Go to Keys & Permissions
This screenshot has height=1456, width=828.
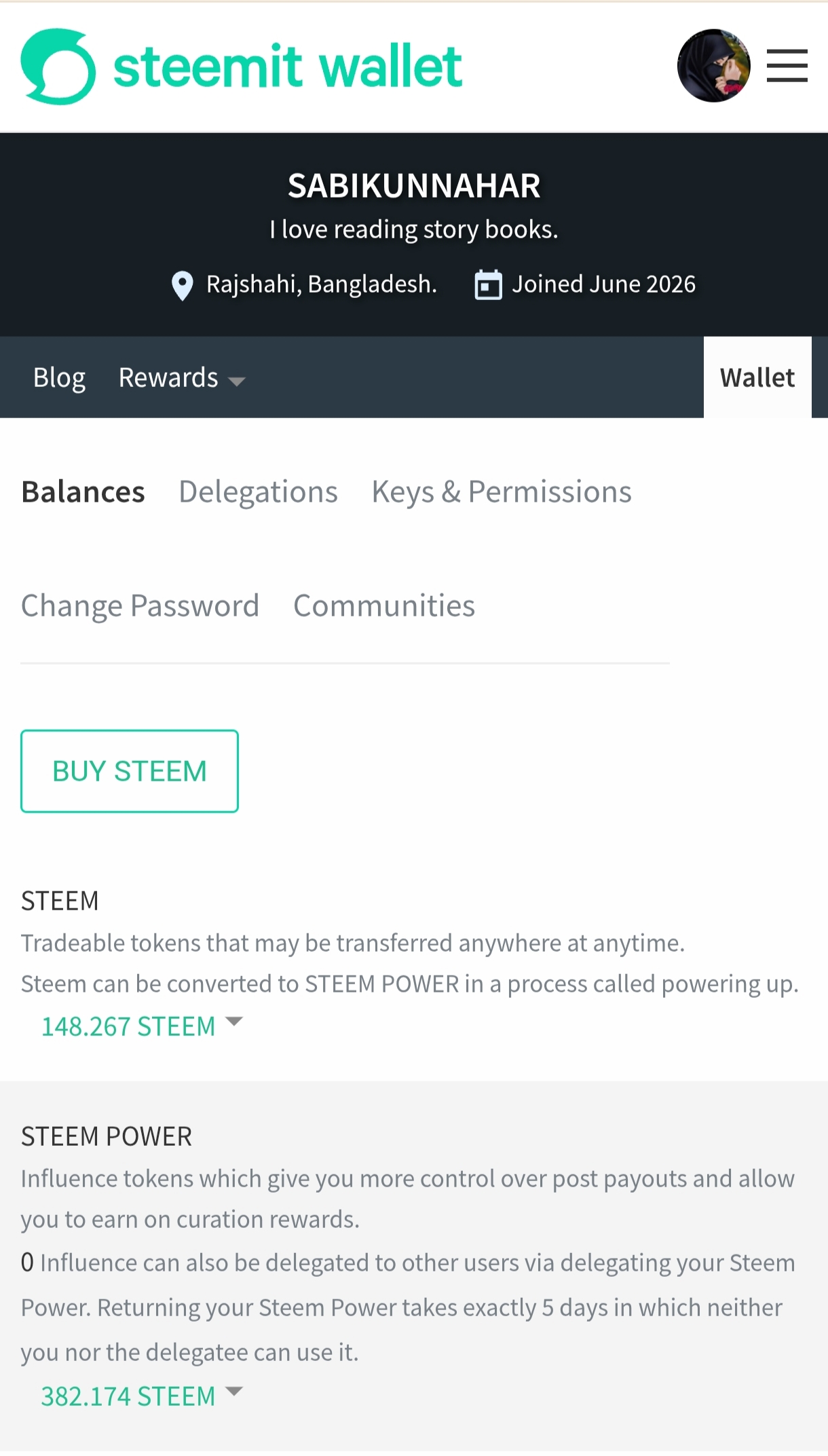click(502, 491)
